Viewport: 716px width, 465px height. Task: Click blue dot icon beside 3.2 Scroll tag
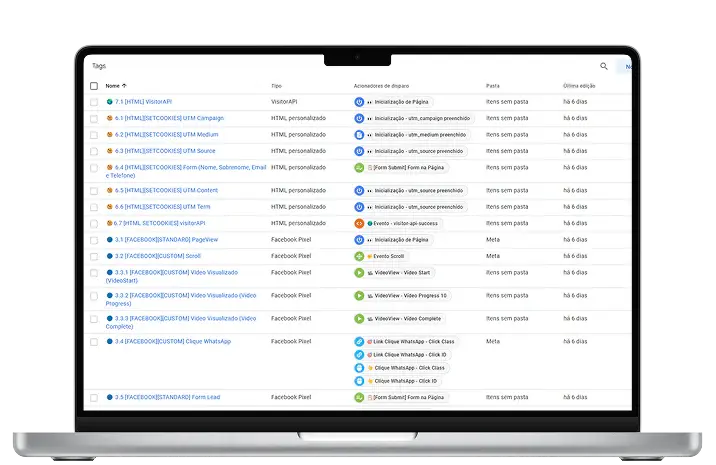110,256
